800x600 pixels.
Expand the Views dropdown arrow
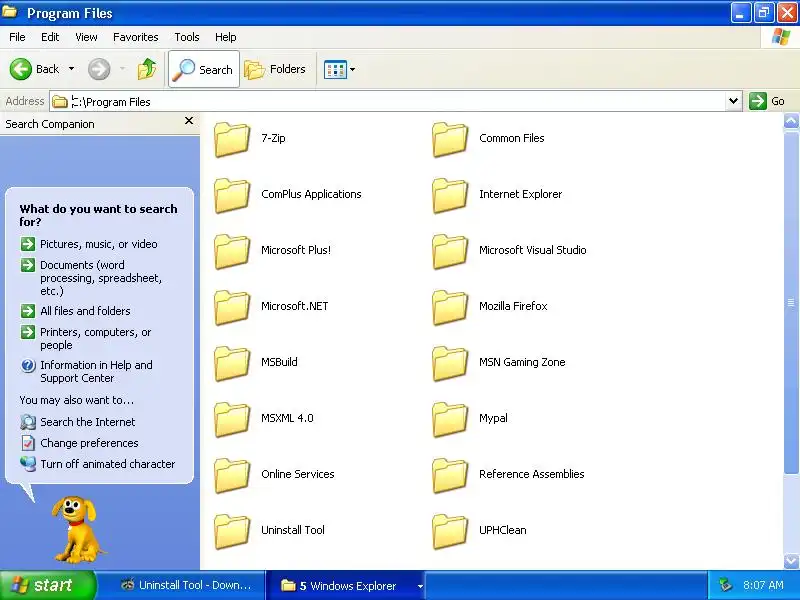point(352,69)
